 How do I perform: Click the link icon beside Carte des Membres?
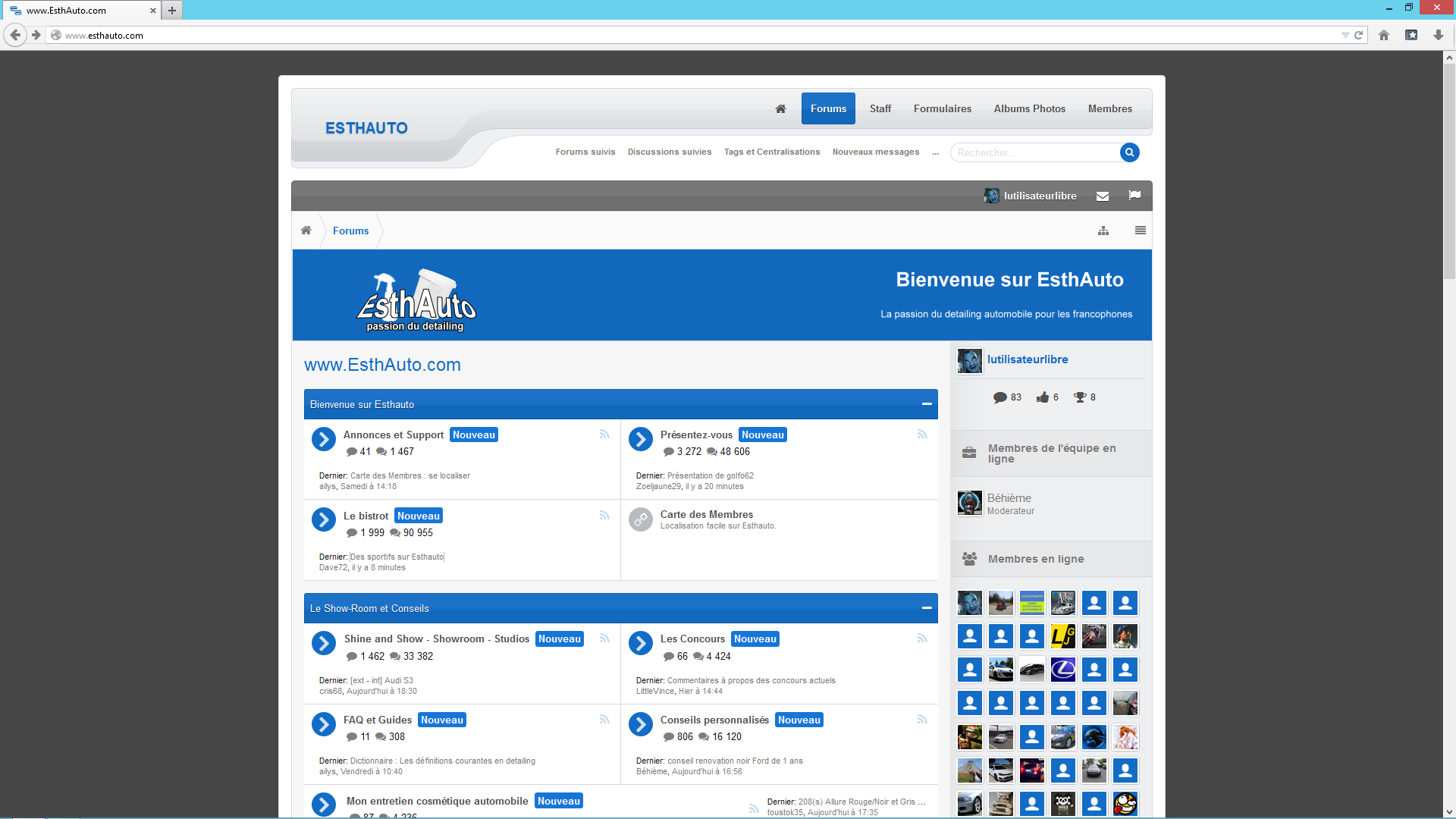(641, 519)
